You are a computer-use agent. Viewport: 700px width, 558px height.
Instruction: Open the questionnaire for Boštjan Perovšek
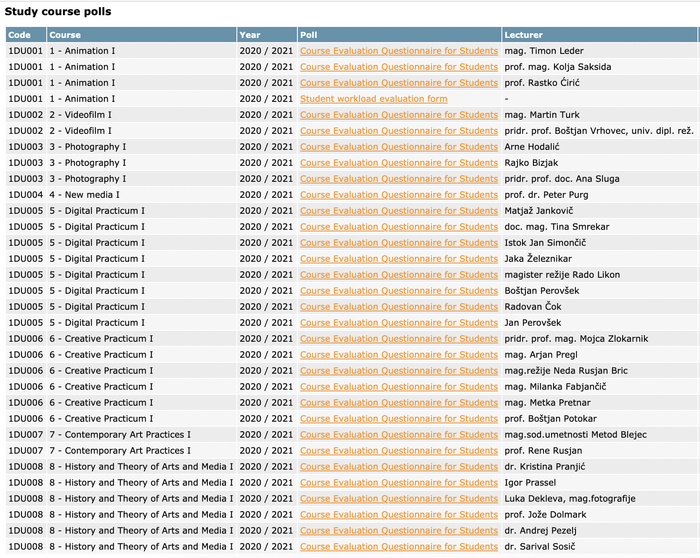[x=399, y=291]
